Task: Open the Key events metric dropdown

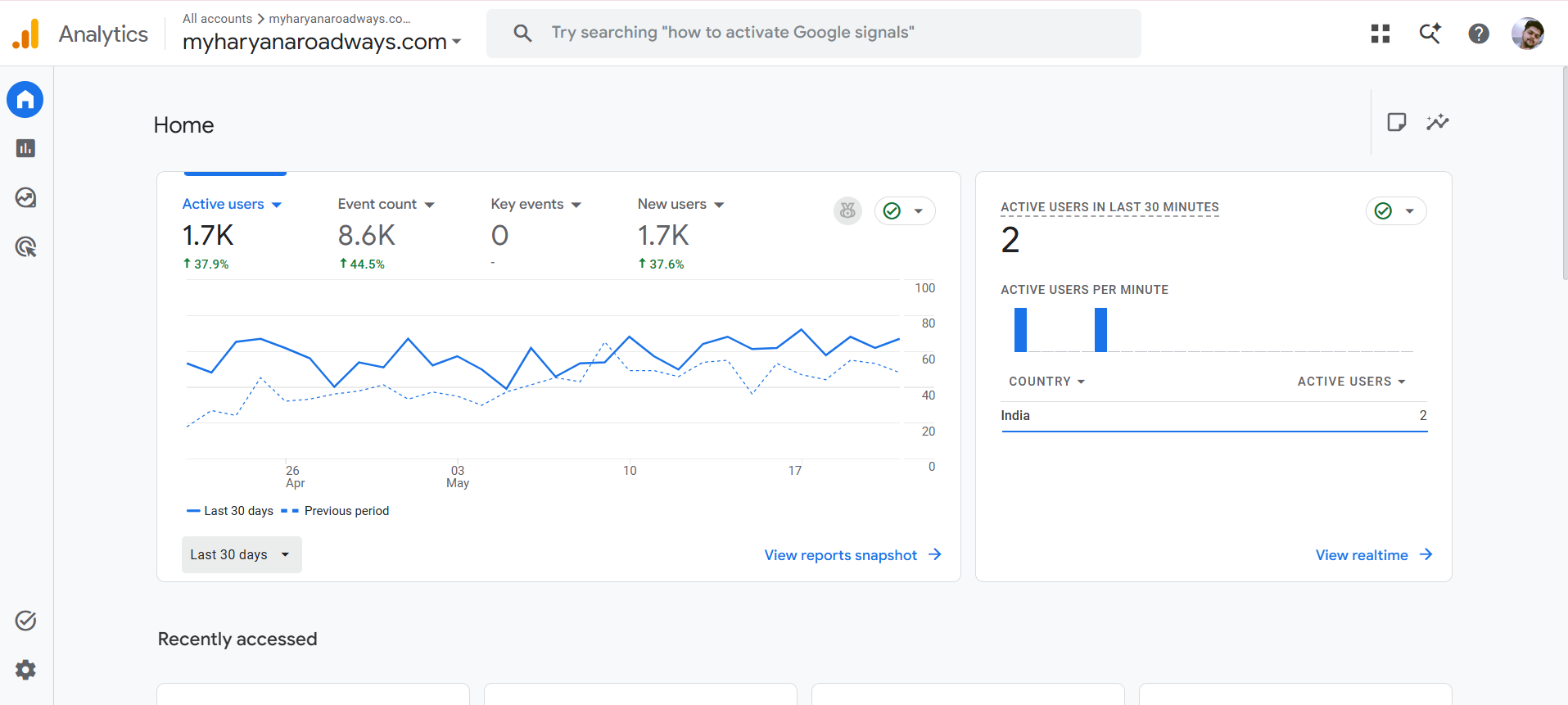Action: tap(535, 205)
